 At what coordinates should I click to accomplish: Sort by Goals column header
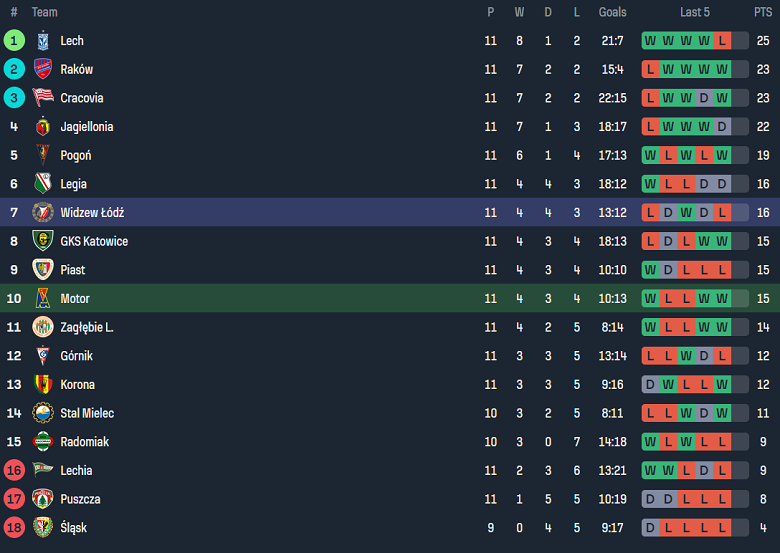(x=612, y=12)
